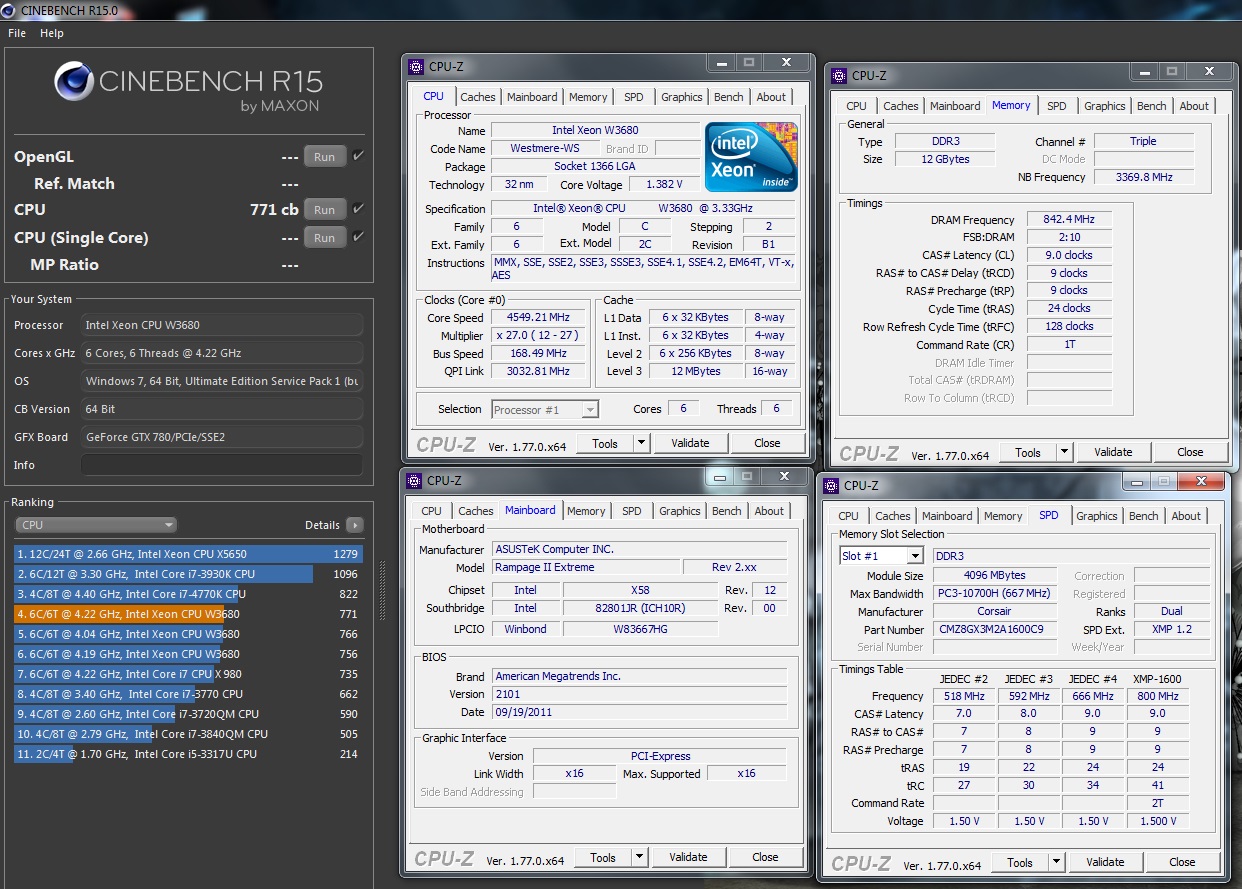Click Close in the Mainboard window
Image resolution: width=1242 pixels, height=889 pixels.
[765, 857]
